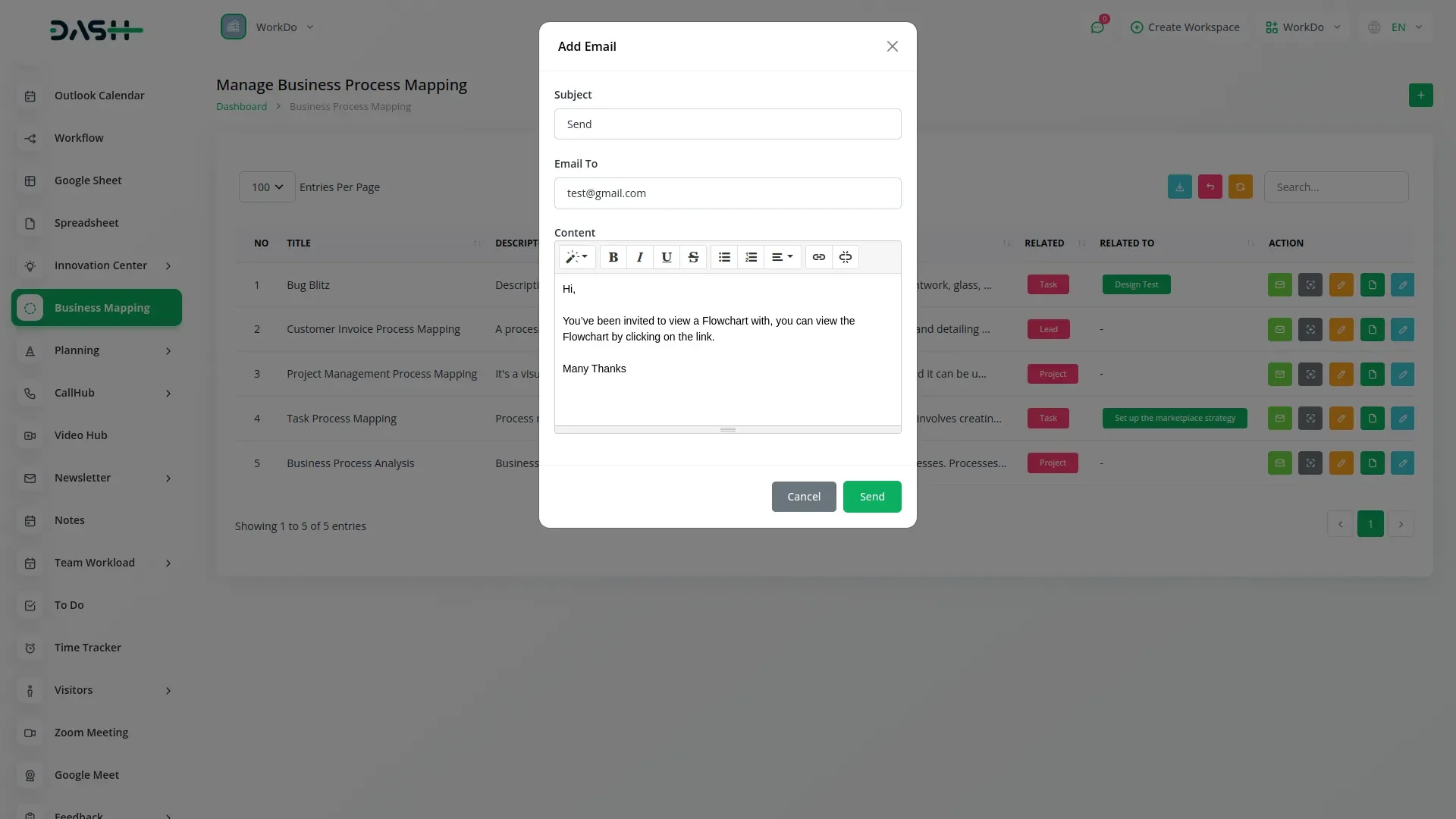Open the Notes sidebar item
This screenshot has height=819, width=1456.
[70, 520]
